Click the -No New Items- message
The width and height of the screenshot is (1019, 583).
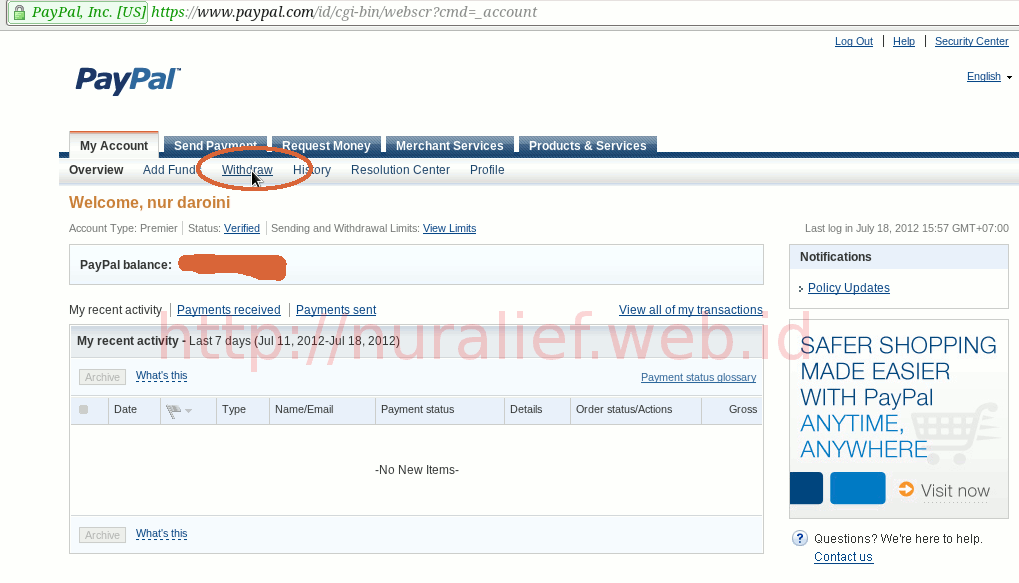(x=417, y=470)
